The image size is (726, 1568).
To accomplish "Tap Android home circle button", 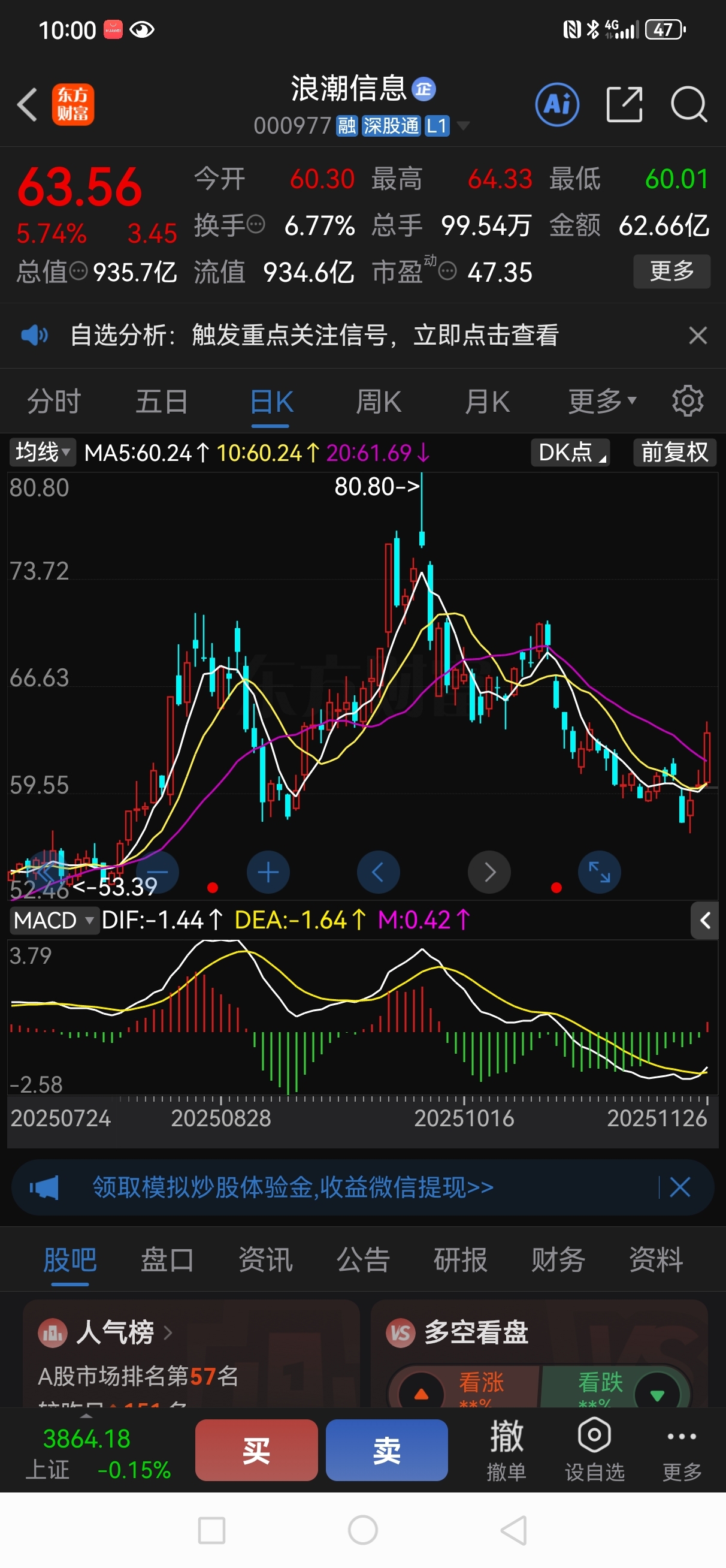I will click(362, 1530).
